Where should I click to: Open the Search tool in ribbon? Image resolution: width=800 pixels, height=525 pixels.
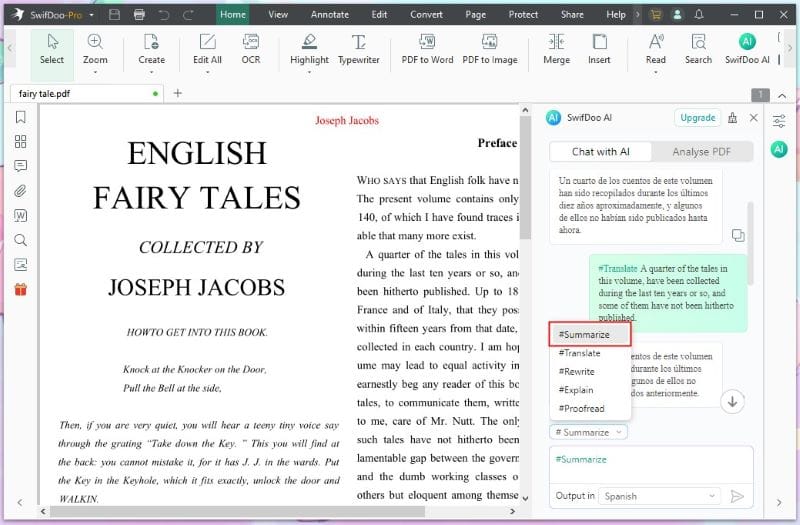click(x=698, y=49)
